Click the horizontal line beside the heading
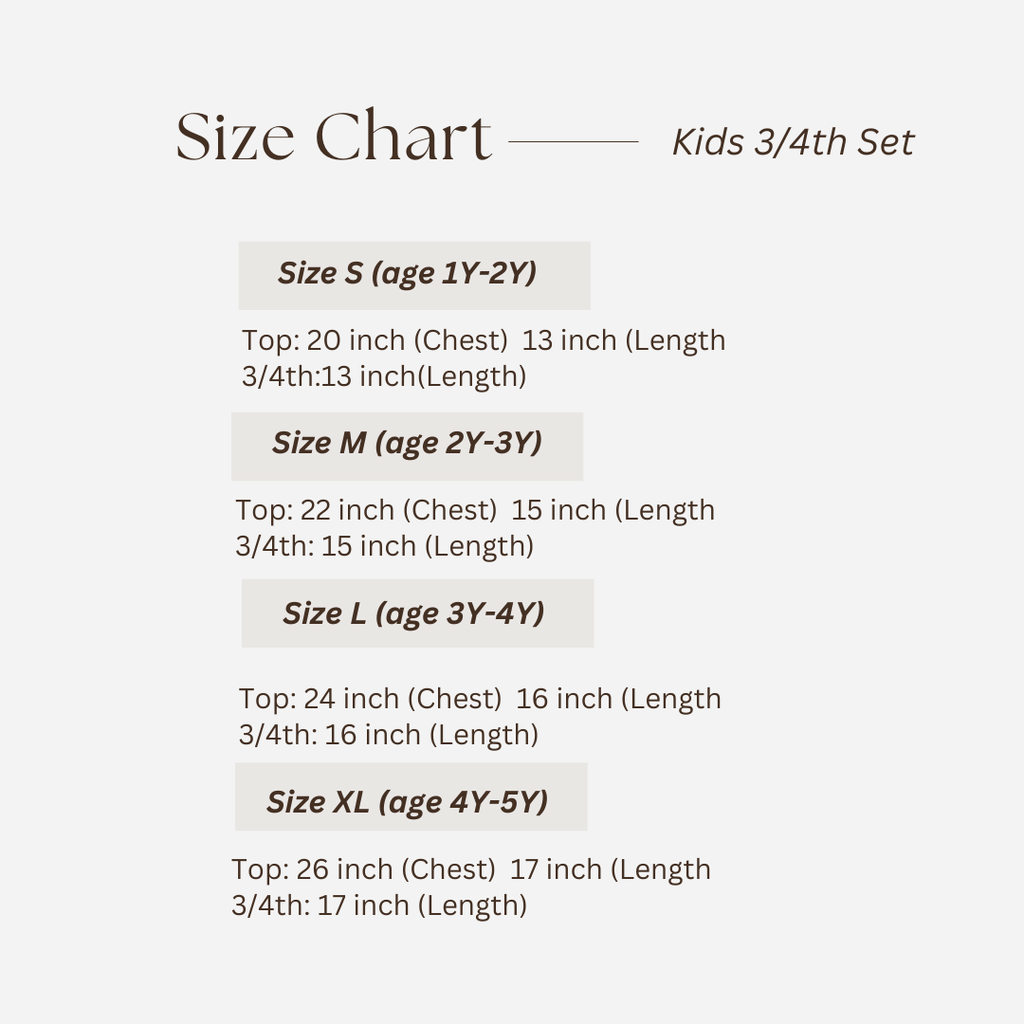 [573, 142]
